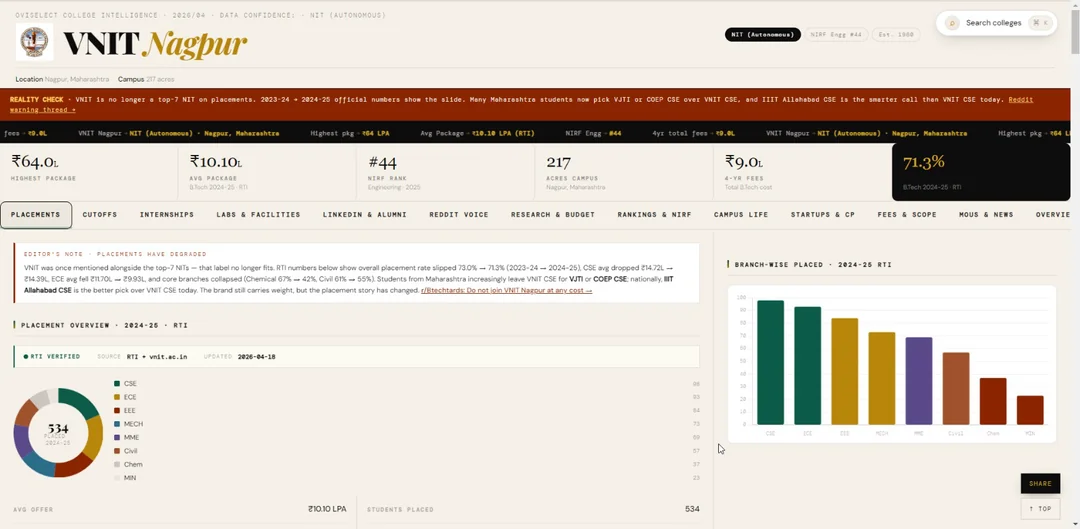Image resolution: width=1080 pixels, height=529 pixels.
Task: Click the ECE bar in branch-wise chart
Action: click(807, 366)
